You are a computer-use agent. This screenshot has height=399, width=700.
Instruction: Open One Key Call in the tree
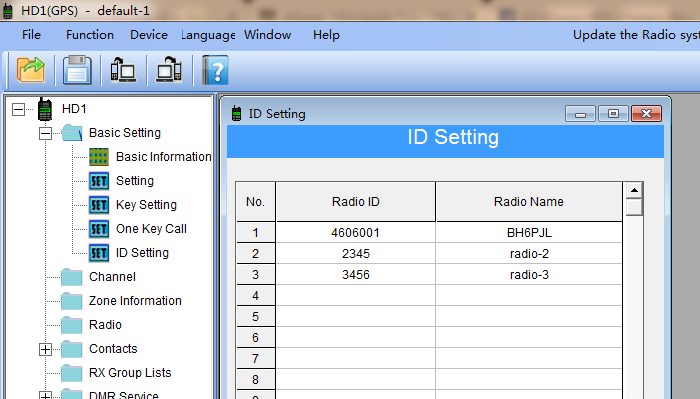coord(151,229)
